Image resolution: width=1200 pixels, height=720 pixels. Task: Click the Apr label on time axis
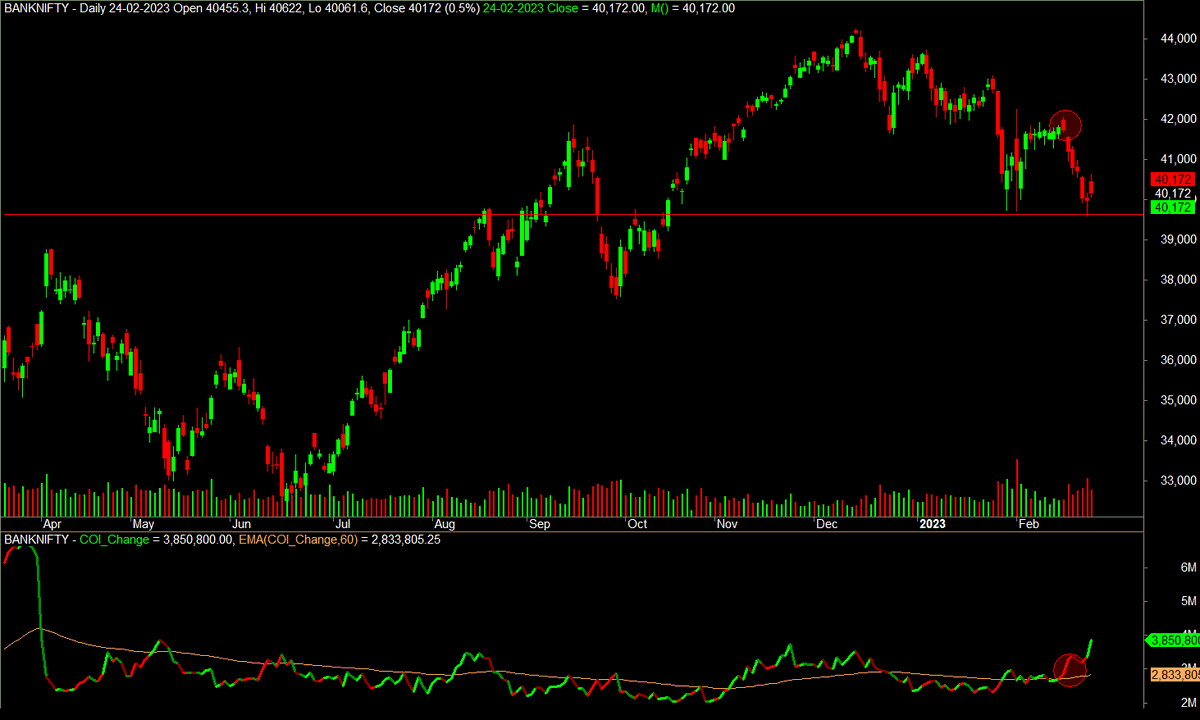pyautogui.click(x=51, y=524)
